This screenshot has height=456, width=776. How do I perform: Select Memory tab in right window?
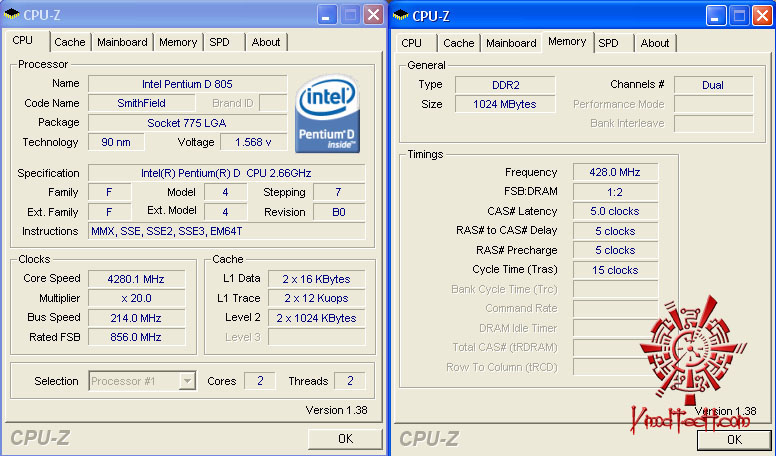[x=567, y=42]
